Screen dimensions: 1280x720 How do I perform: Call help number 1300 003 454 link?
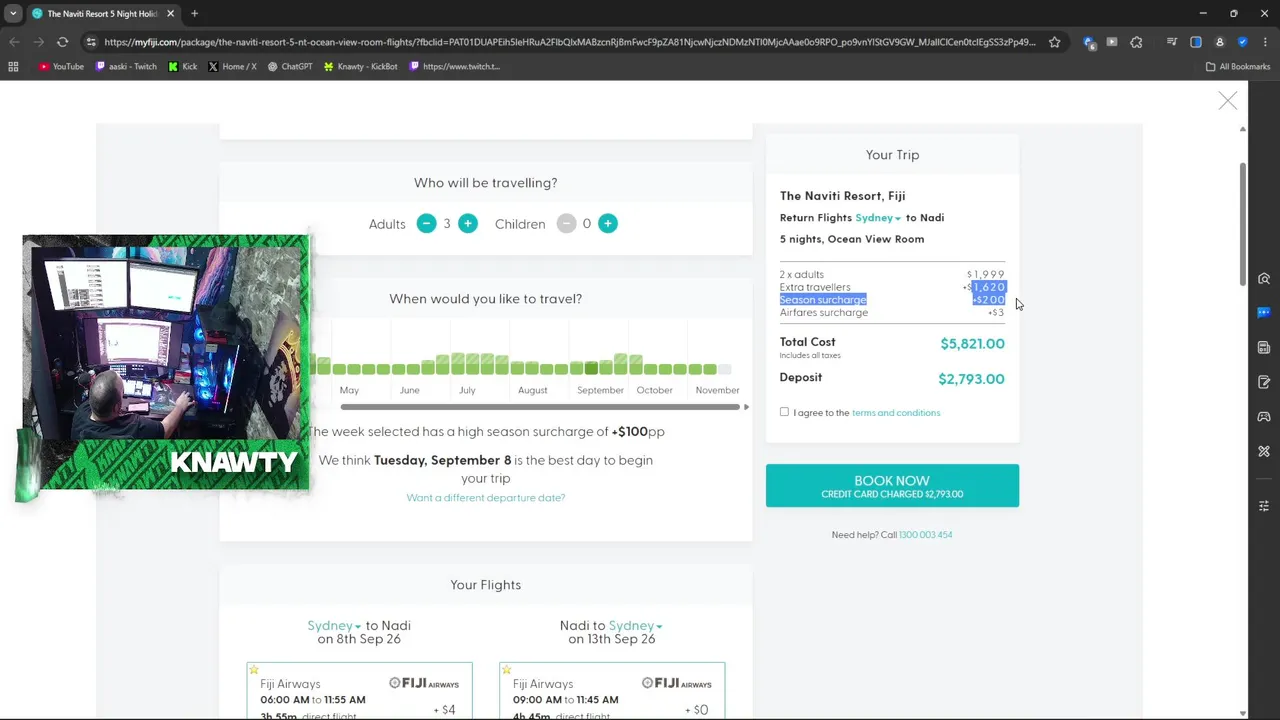pos(925,535)
